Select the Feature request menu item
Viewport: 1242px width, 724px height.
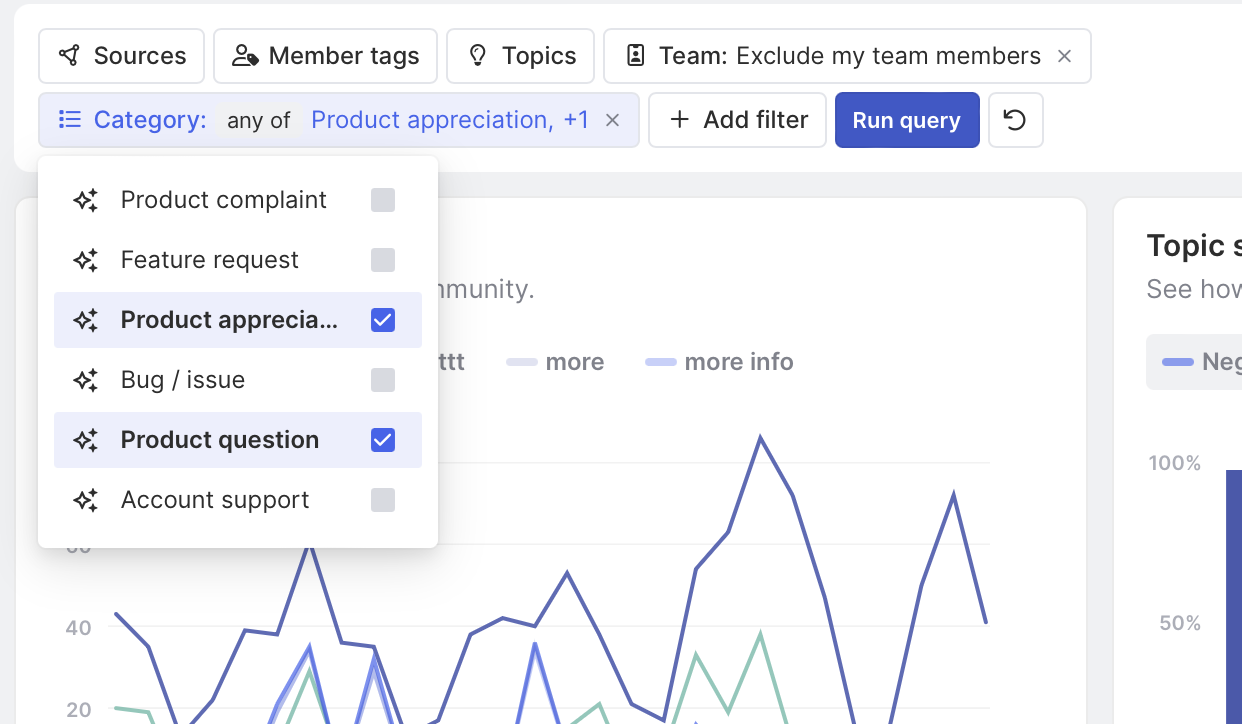click(238, 260)
